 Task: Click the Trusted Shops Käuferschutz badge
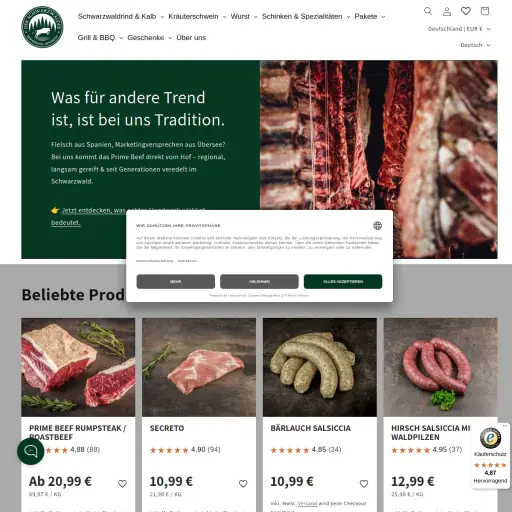(x=490, y=456)
